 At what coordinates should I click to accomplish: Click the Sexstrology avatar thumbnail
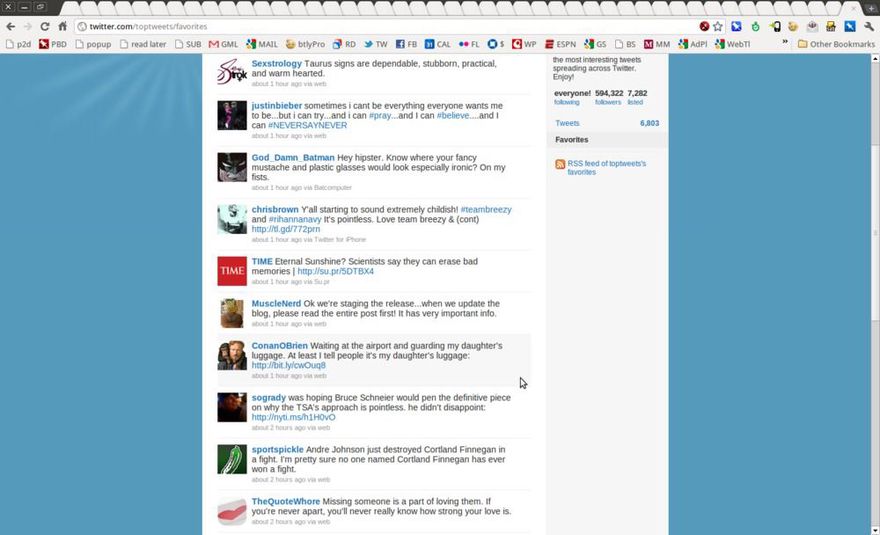pyautogui.click(x=232, y=72)
